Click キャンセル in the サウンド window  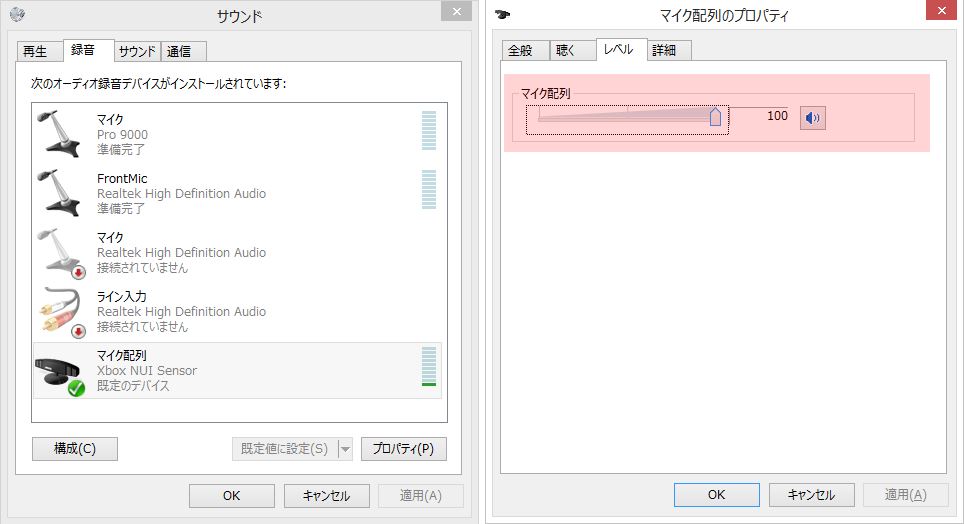[x=326, y=496]
